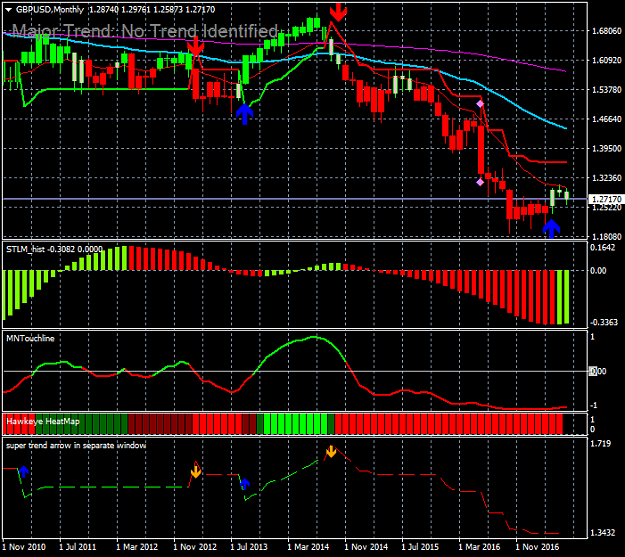Select the large red down arrow at the 2014 peak

pyautogui.click(x=338, y=12)
